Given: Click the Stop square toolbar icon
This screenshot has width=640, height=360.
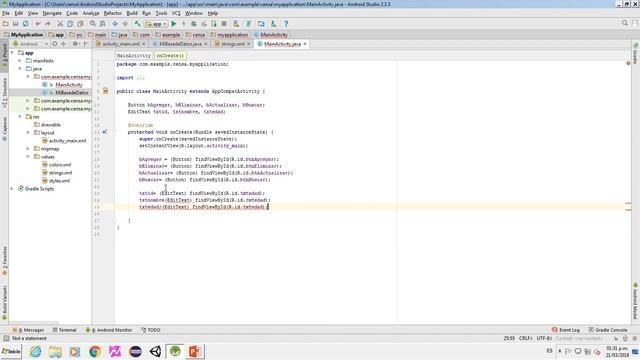Looking at the screenshot, I should (224, 24).
